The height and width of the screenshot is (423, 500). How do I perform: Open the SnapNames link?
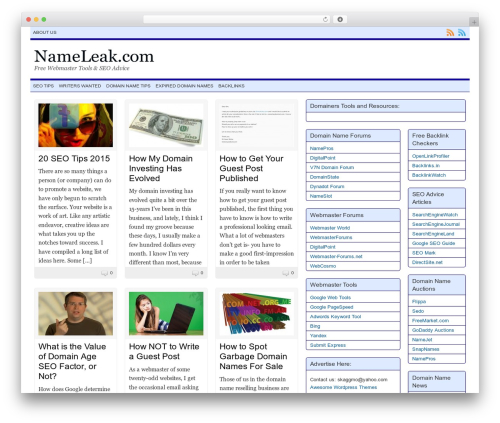point(426,349)
